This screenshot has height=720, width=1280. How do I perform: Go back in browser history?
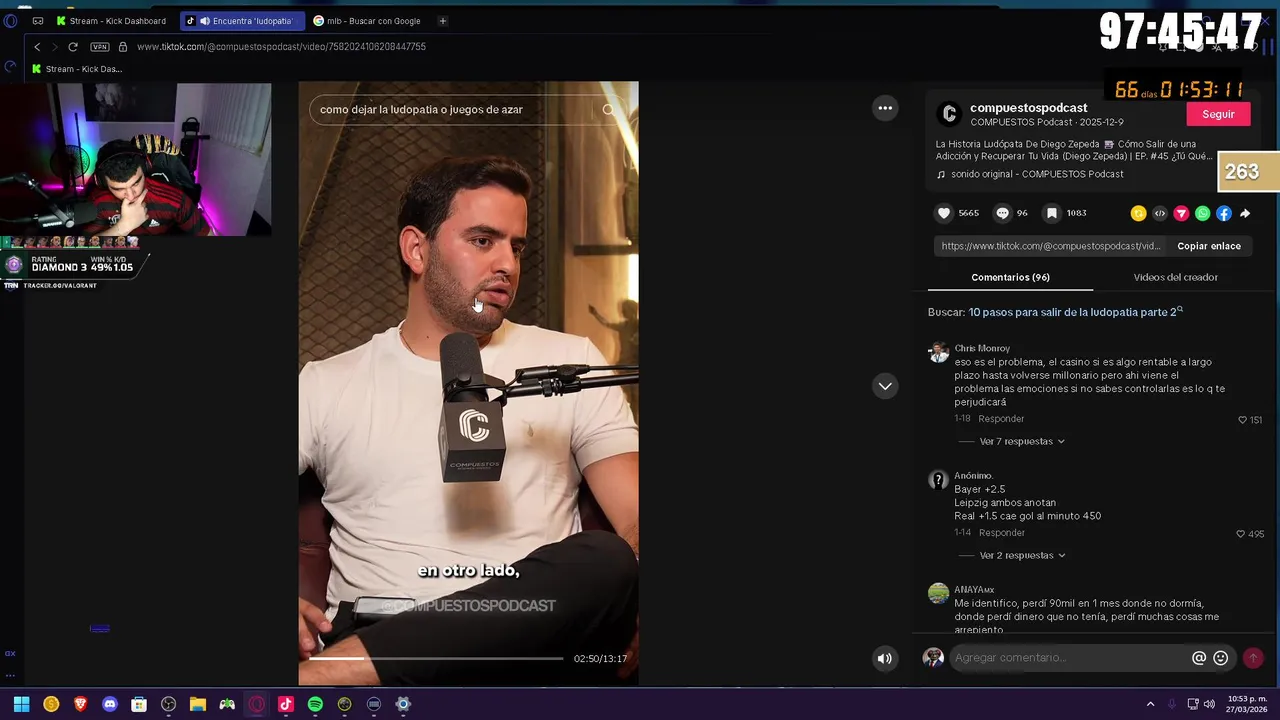[x=37, y=47]
